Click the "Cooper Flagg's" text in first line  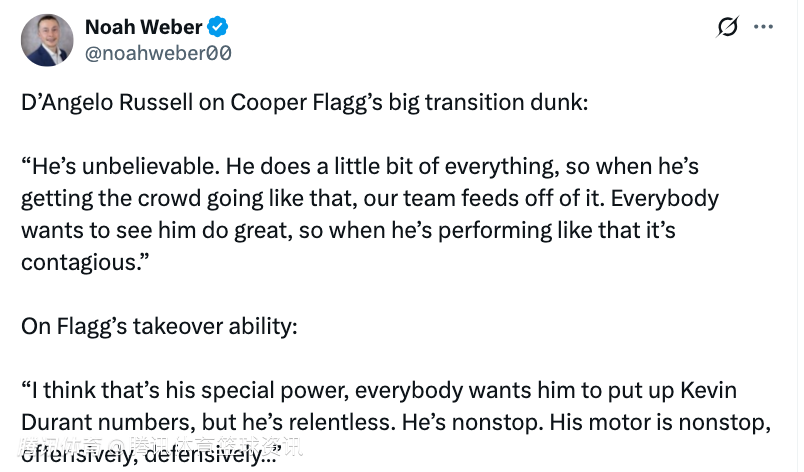(289, 102)
